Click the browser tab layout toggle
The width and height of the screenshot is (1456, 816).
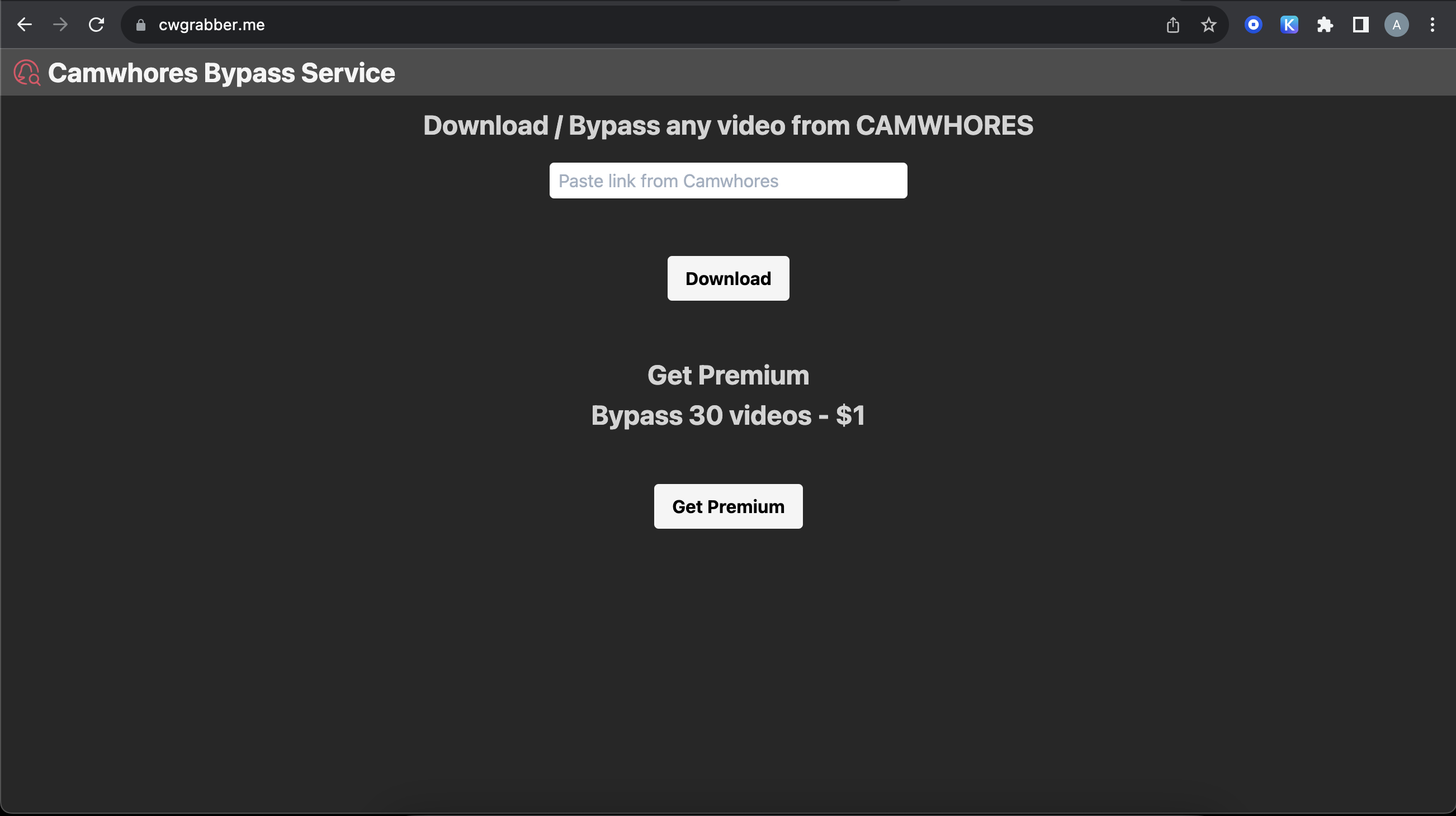pos(1361,25)
